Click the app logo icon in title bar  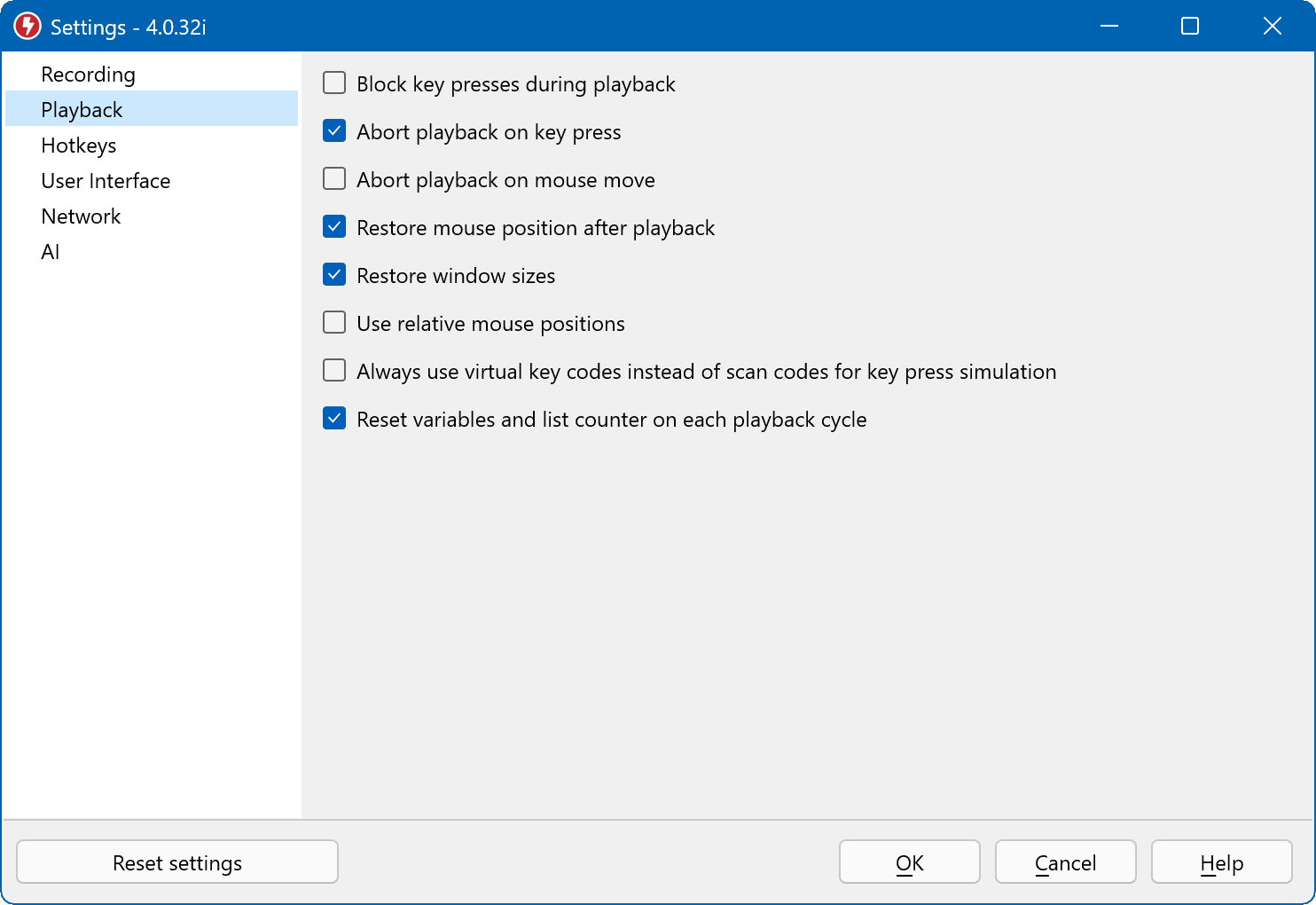point(27,27)
